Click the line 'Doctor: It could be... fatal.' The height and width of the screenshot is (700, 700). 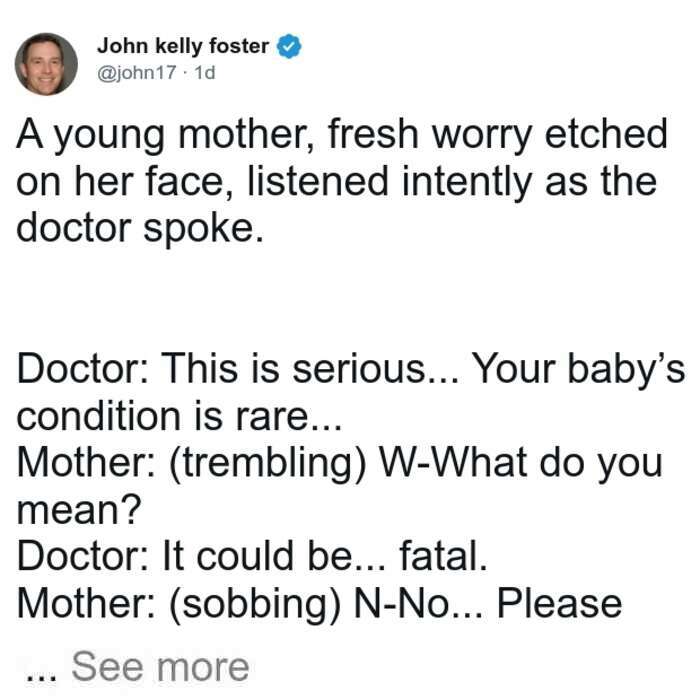252,556
